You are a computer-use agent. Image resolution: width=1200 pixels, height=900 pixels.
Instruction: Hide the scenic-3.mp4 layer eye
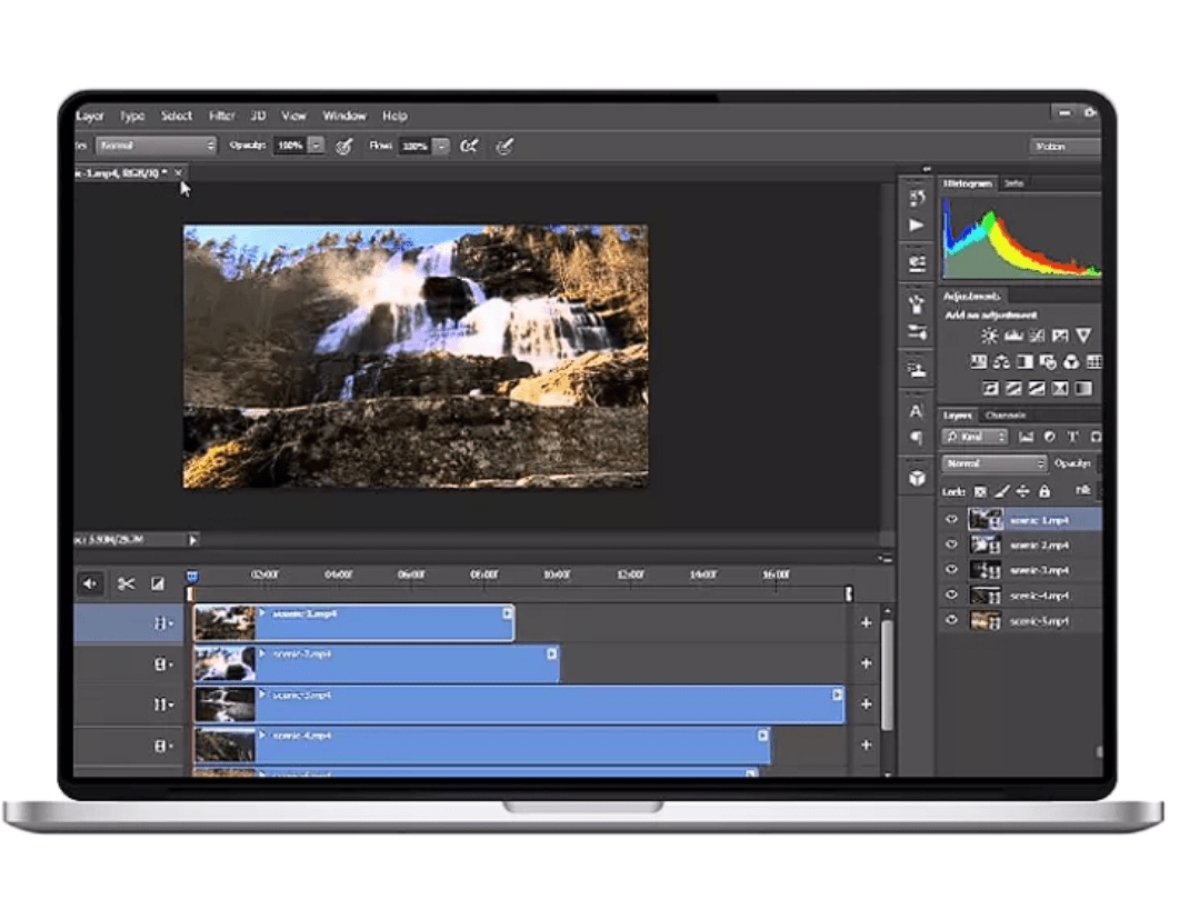tap(951, 570)
